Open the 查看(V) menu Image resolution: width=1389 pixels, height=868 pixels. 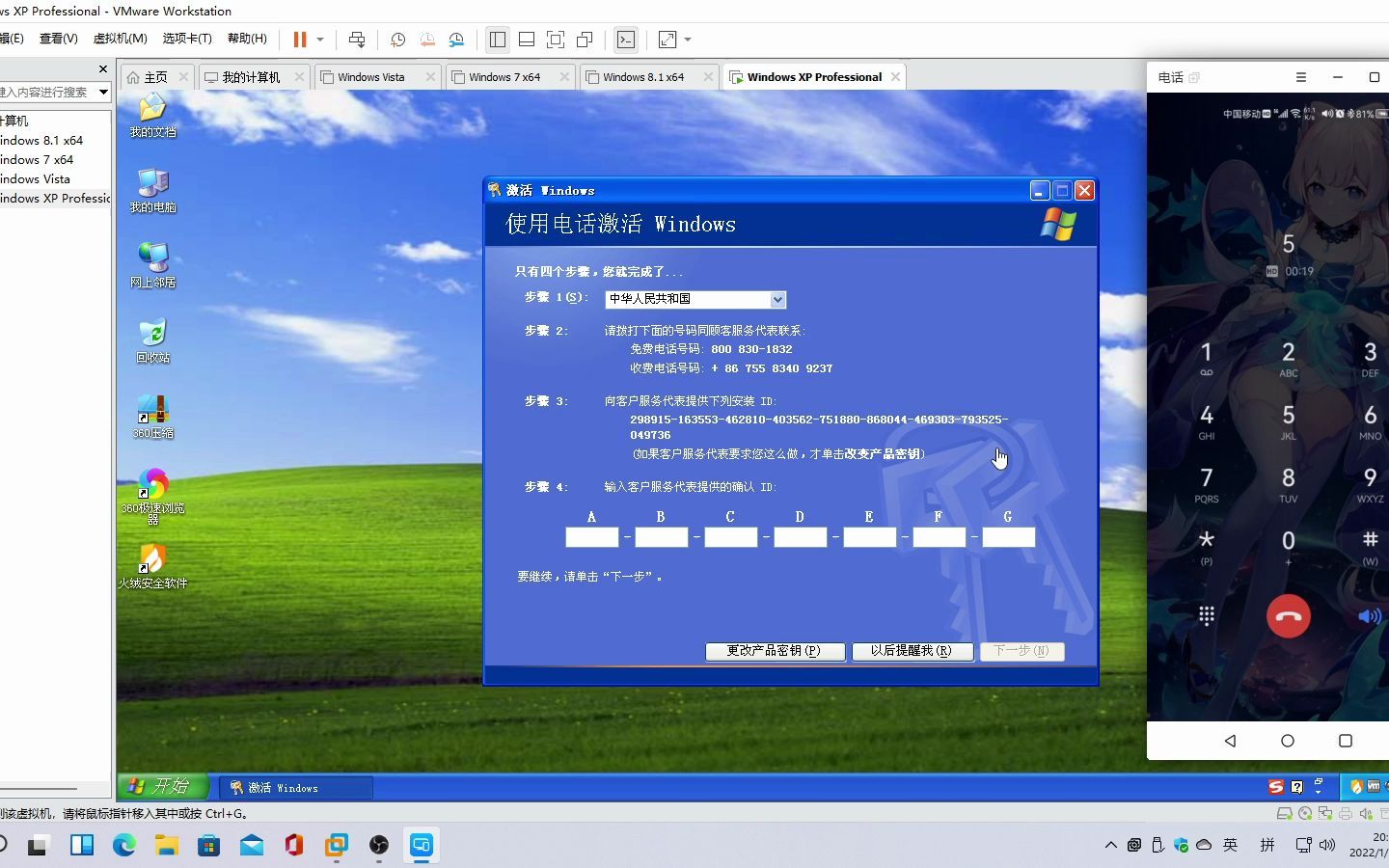tap(58, 39)
